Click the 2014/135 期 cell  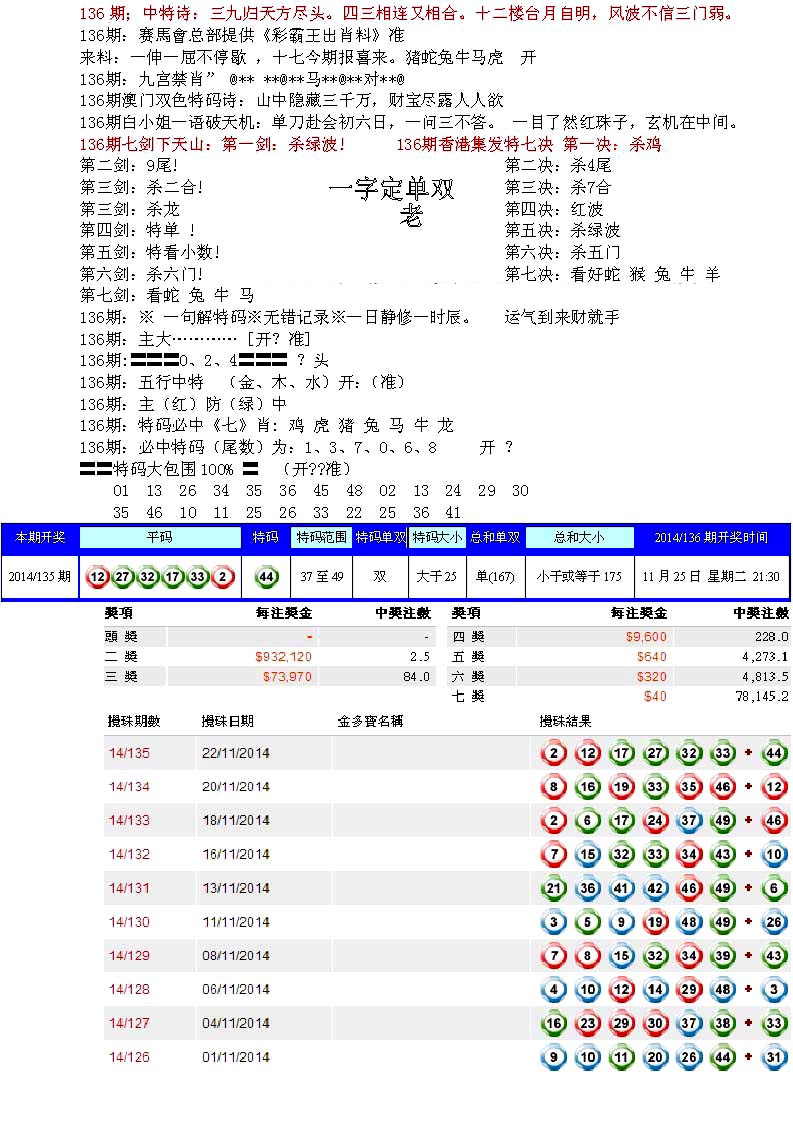click(40, 577)
